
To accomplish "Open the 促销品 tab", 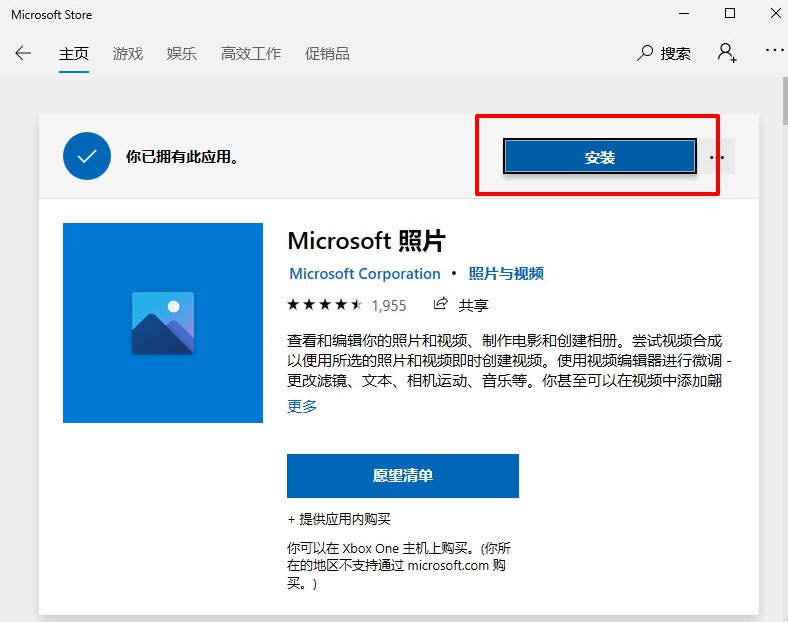I will point(327,53).
